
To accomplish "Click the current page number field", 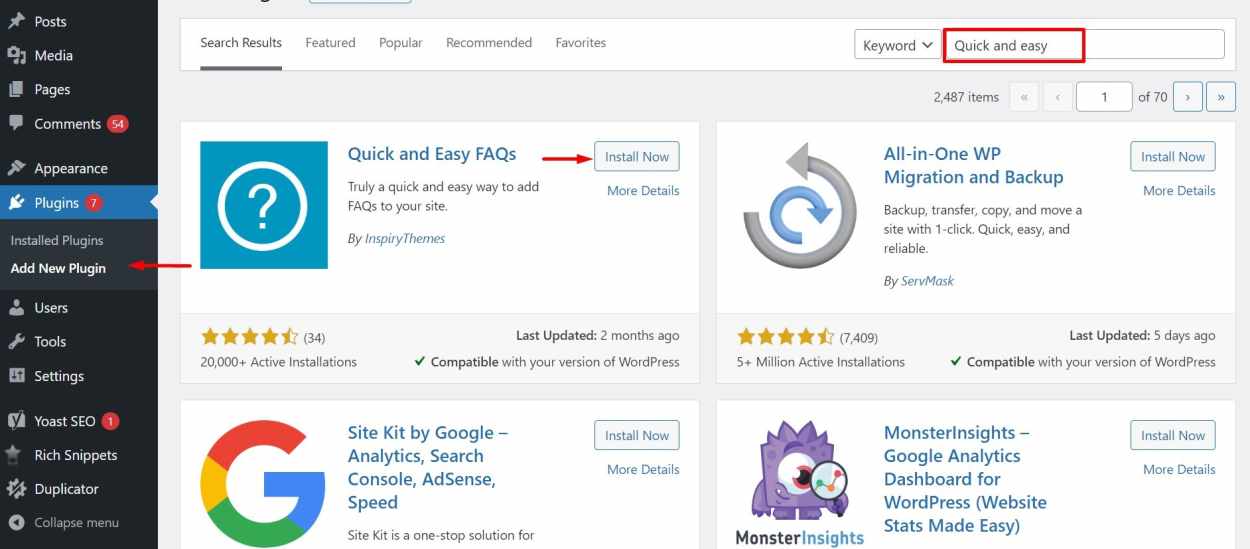I will [1104, 97].
